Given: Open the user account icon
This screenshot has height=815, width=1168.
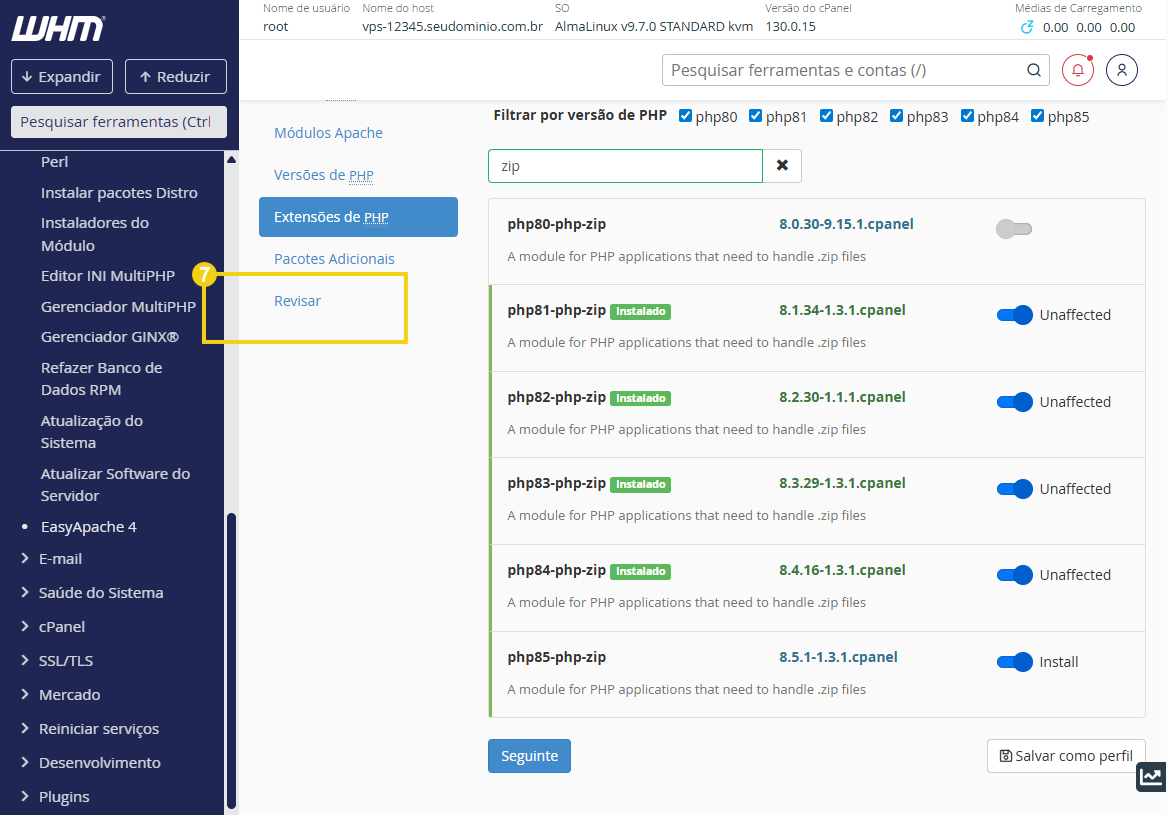Looking at the screenshot, I should 1122,70.
